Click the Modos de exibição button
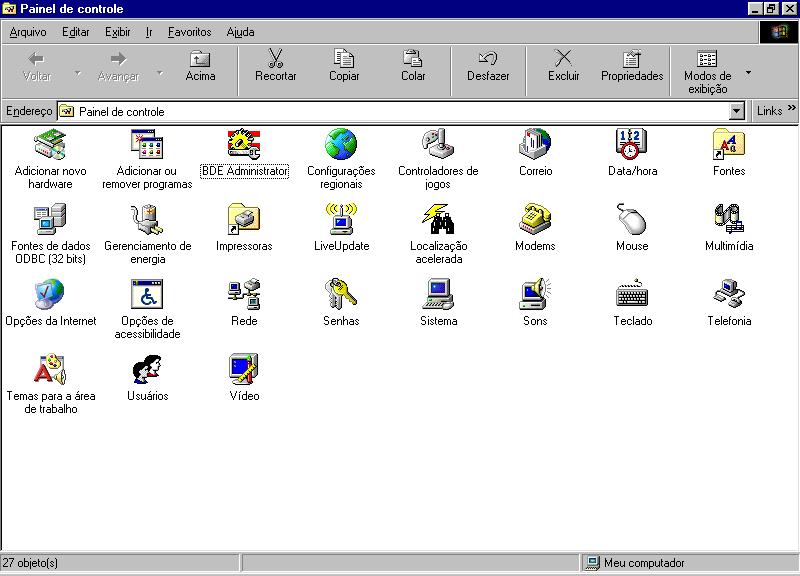The width and height of the screenshot is (800, 576). point(707,71)
